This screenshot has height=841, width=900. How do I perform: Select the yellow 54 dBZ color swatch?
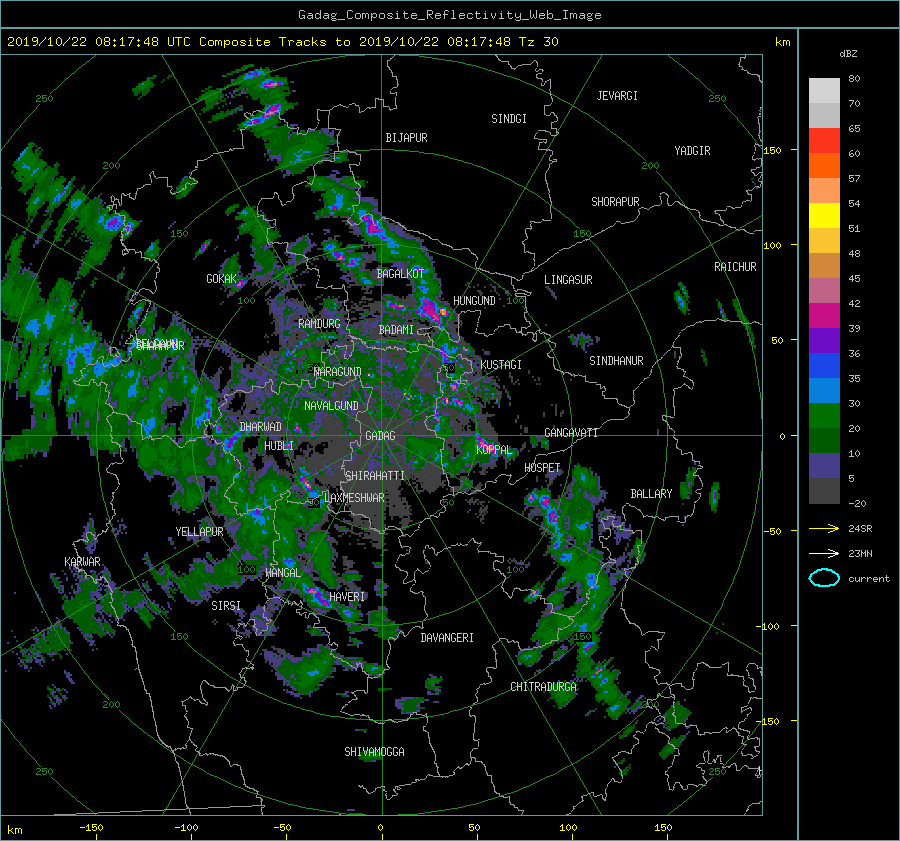(x=824, y=215)
